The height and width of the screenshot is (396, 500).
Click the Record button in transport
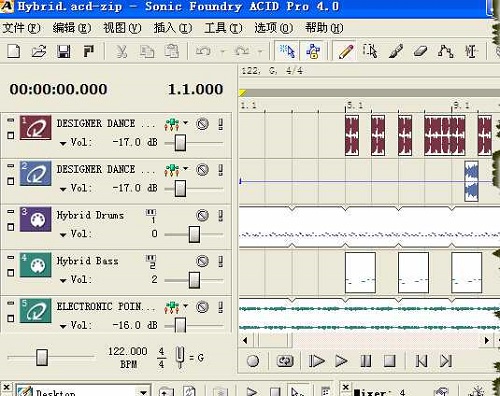[253, 361]
